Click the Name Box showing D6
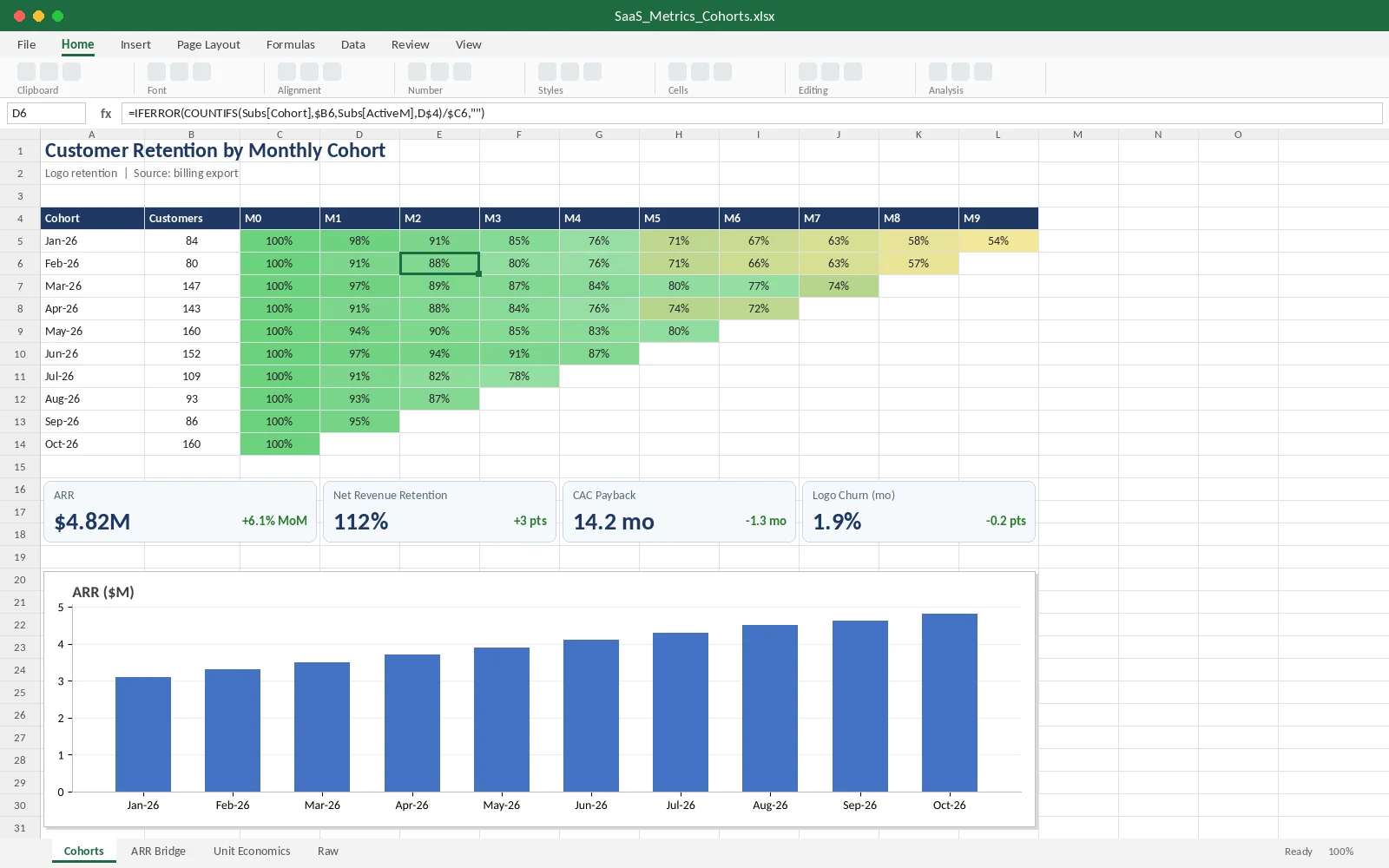 click(46, 113)
